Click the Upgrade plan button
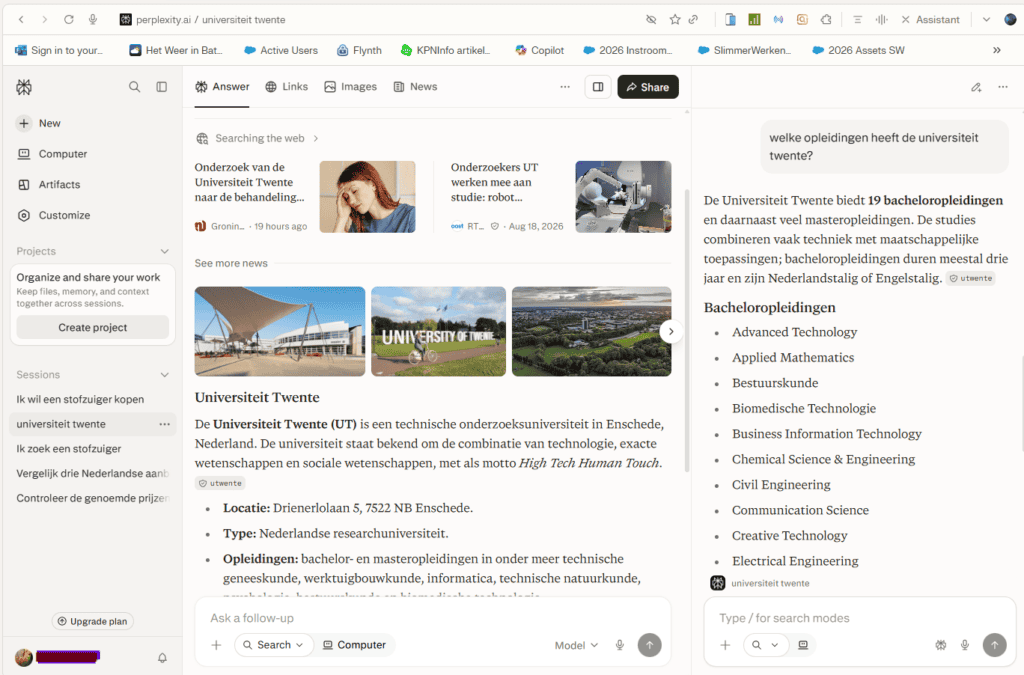1024x675 pixels. click(93, 621)
